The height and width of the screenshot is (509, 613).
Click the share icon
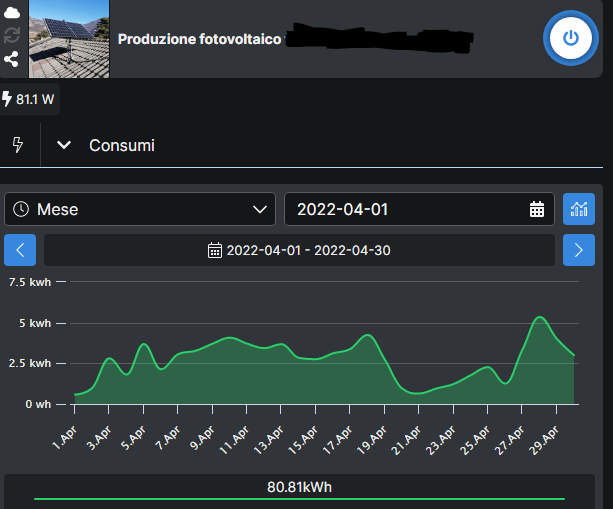(12, 58)
